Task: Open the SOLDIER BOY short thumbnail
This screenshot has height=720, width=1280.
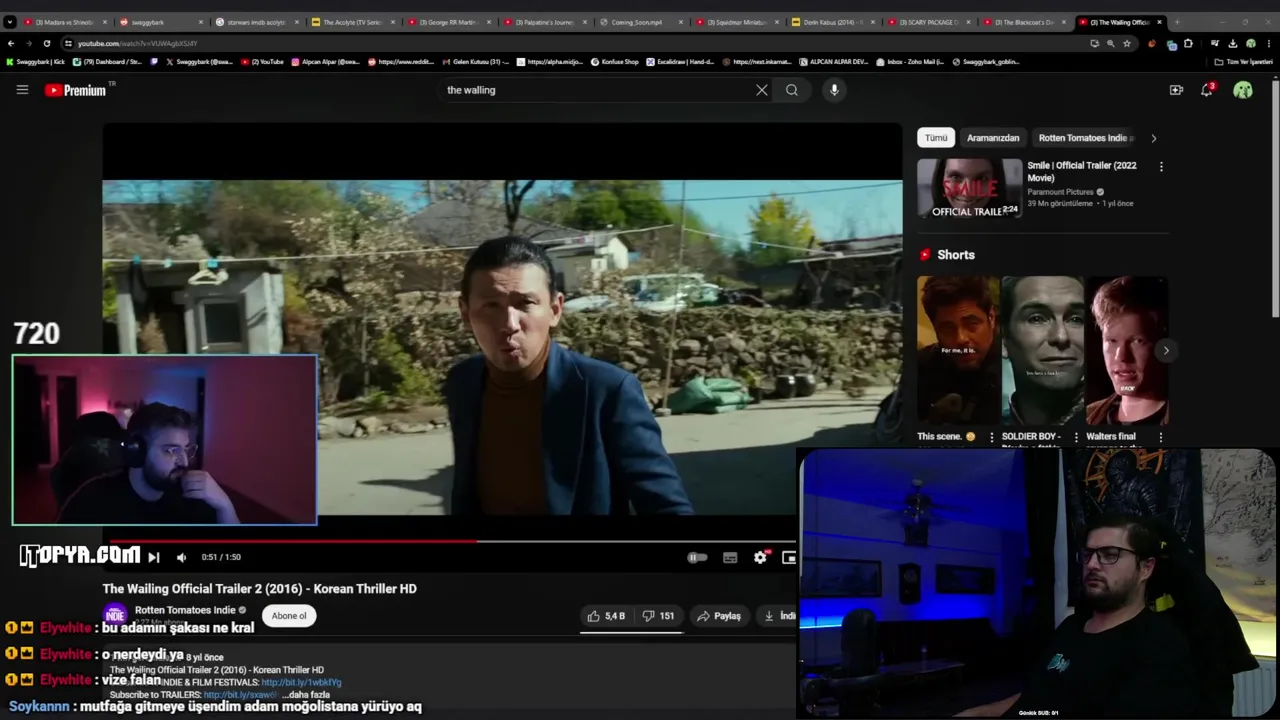Action: point(1043,350)
